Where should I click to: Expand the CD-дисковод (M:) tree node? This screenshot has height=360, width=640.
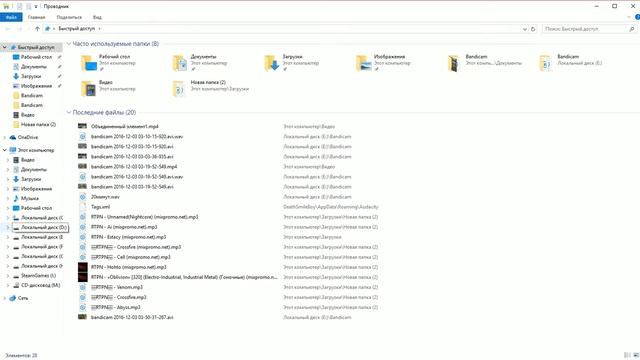click(8, 285)
